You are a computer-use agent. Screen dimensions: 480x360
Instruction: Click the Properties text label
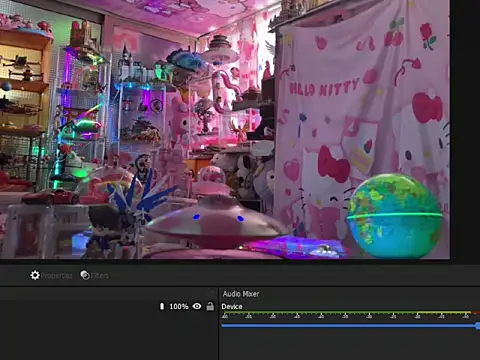56,276
